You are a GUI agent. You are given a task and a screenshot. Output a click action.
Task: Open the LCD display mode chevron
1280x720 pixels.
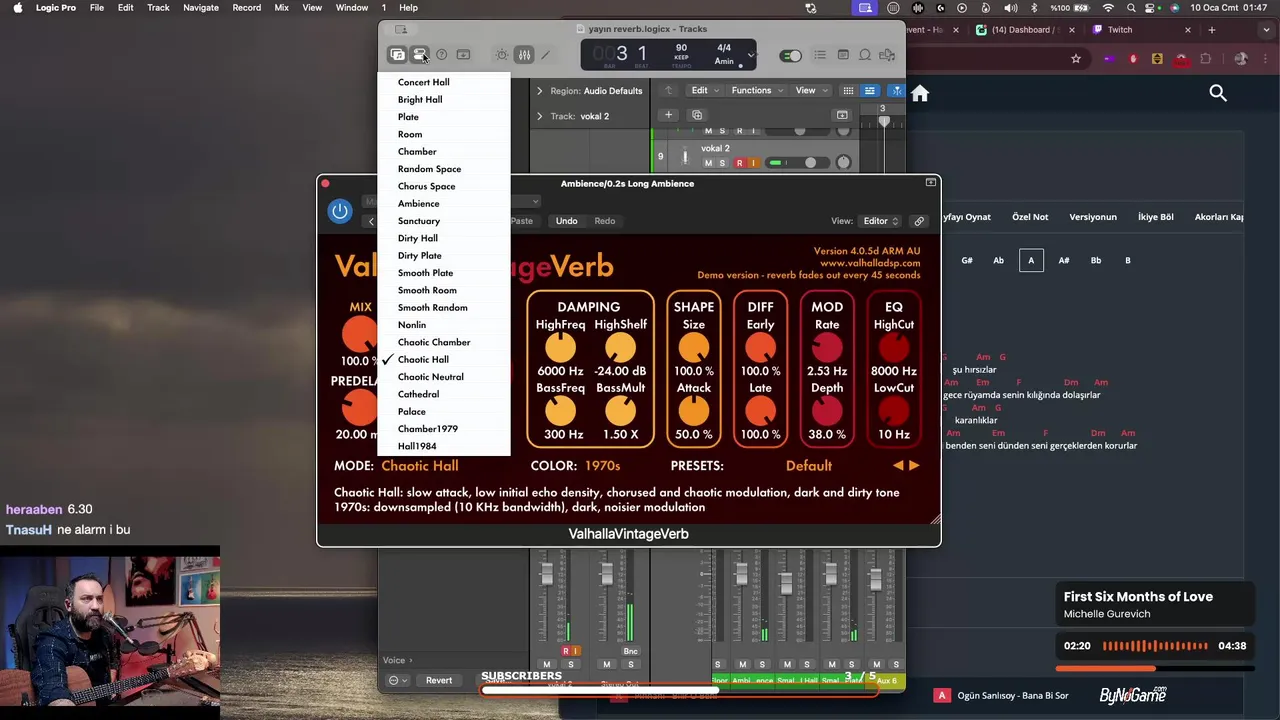tap(751, 55)
